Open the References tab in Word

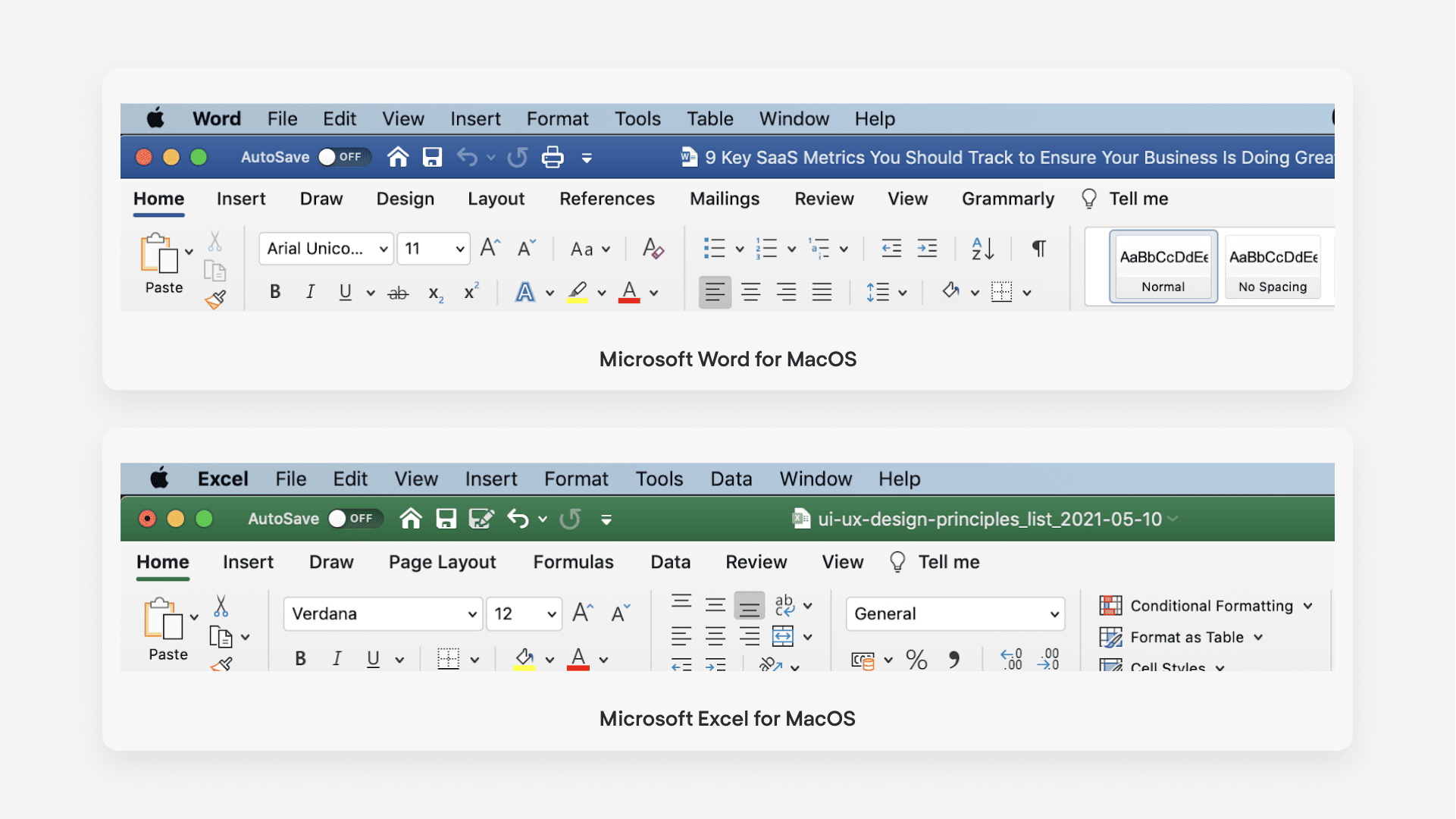point(606,199)
